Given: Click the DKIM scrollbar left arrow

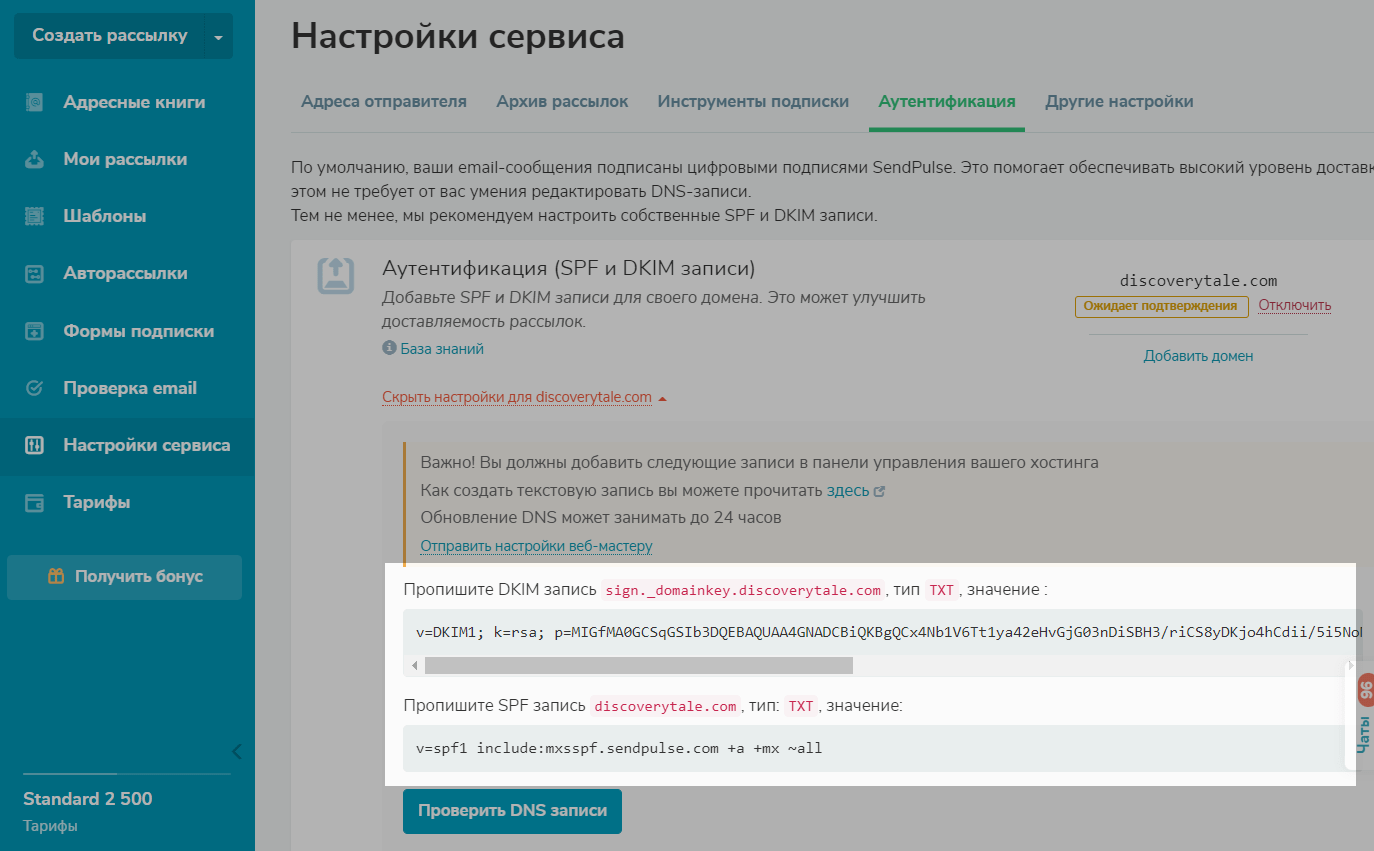Looking at the screenshot, I should point(414,666).
